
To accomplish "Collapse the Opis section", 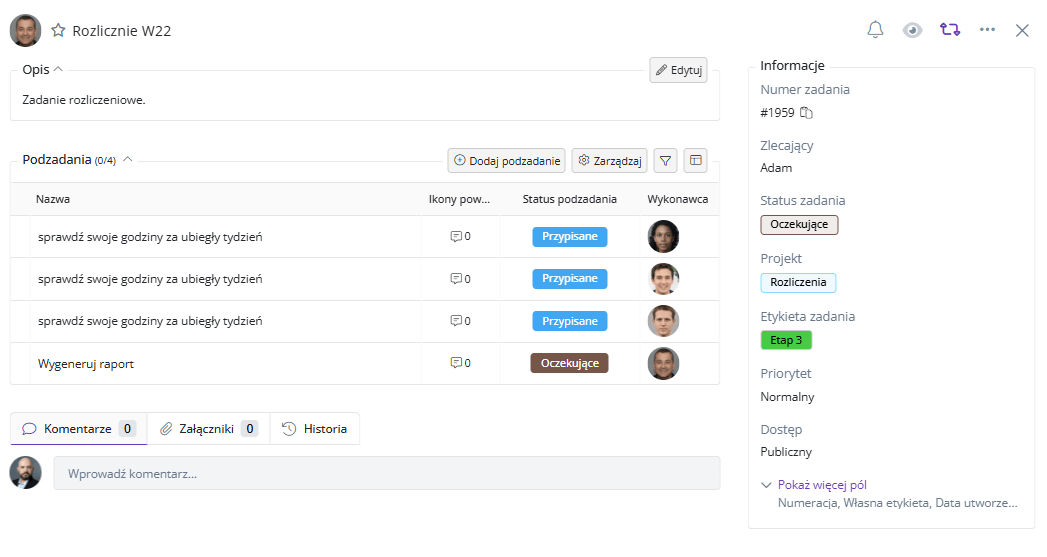I will click(58, 70).
